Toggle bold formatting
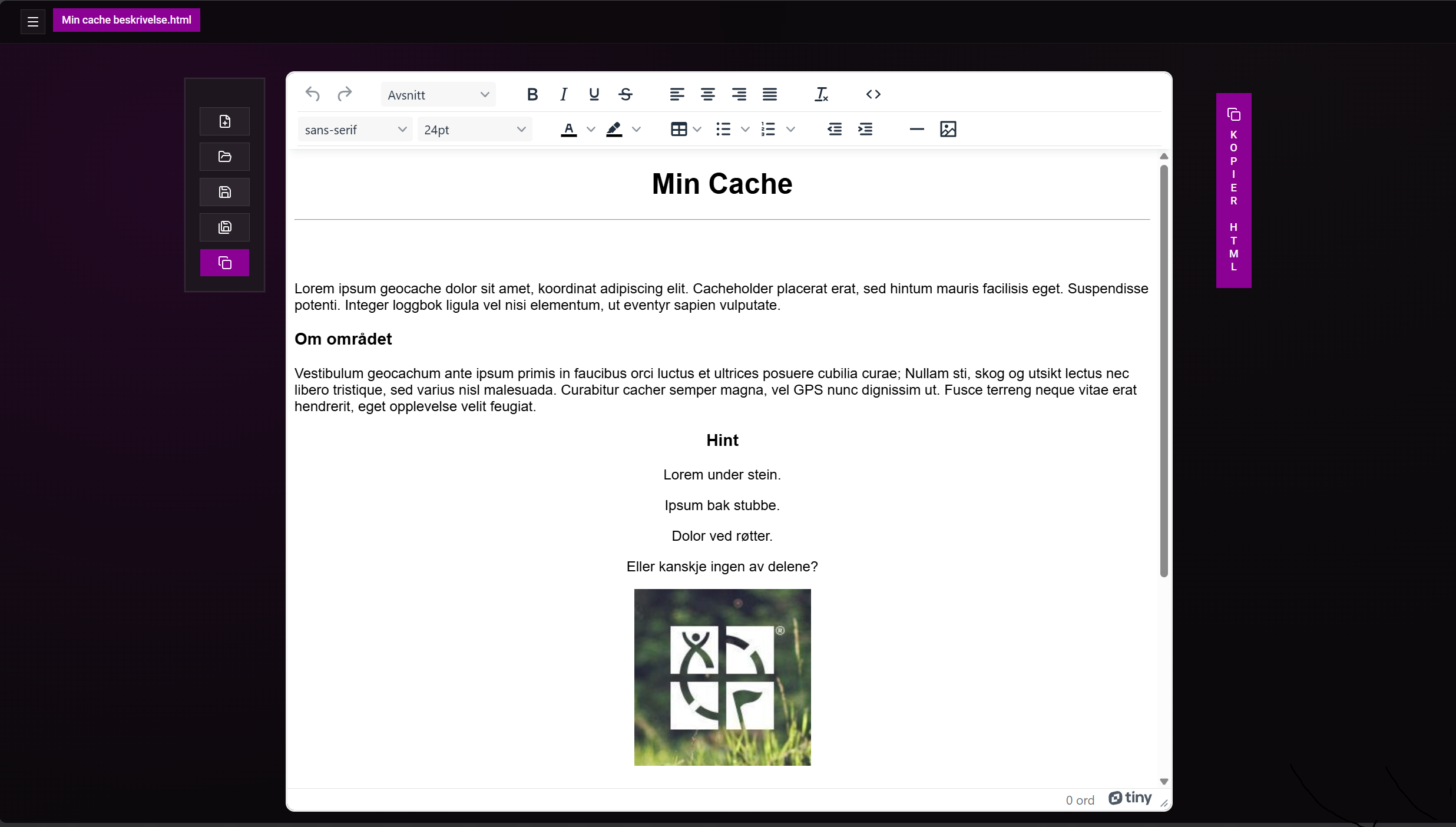The width and height of the screenshot is (1456, 827). pyautogui.click(x=532, y=94)
